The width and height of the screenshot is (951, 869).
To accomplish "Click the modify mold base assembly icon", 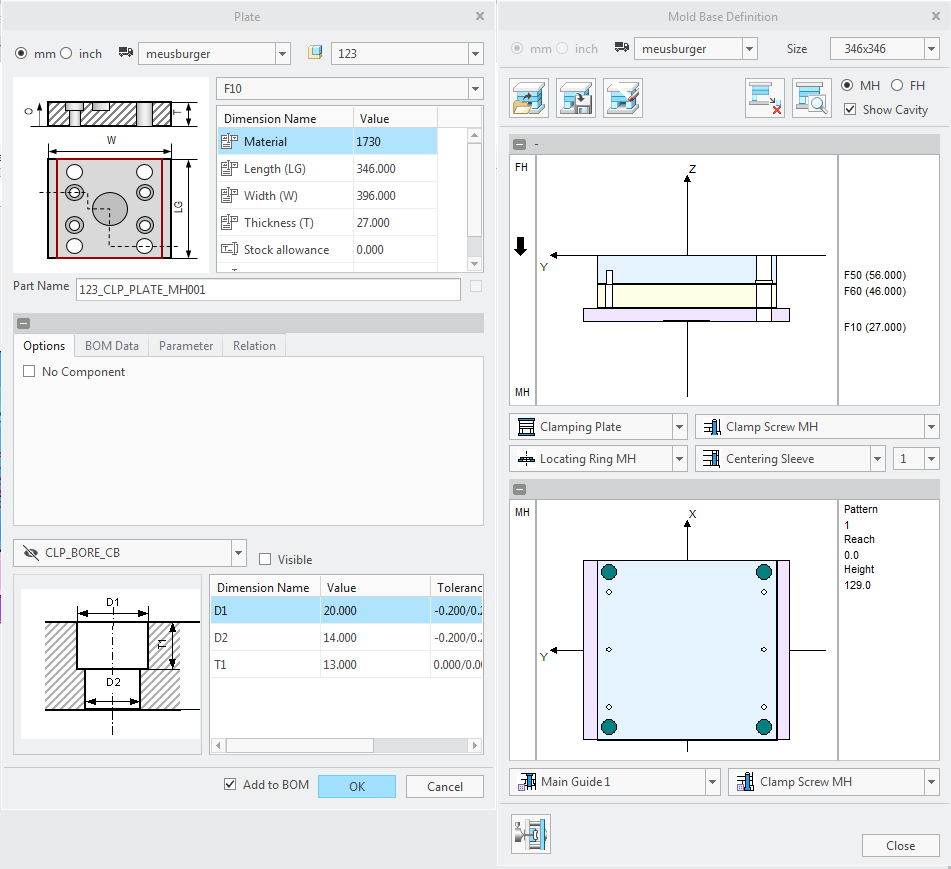I will point(623,98).
